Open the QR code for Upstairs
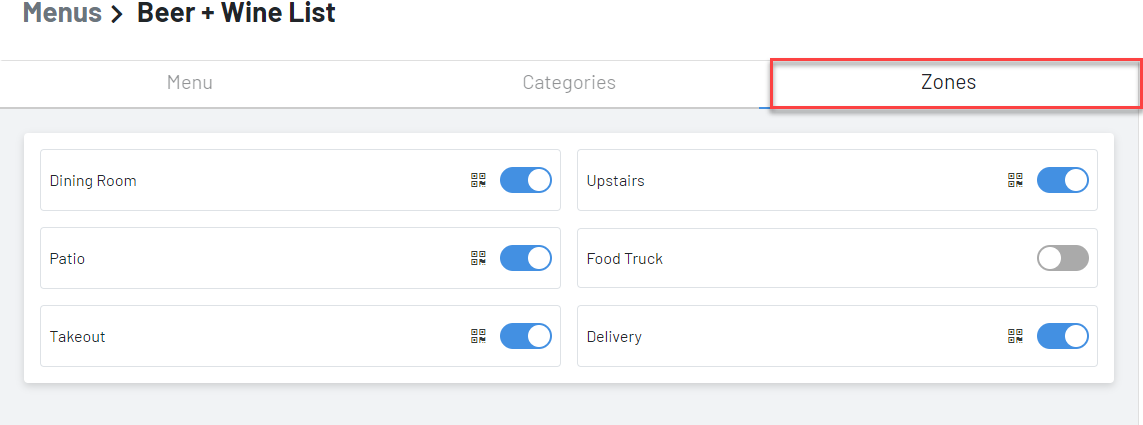The image size is (1143, 425). tap(1015, 180)
